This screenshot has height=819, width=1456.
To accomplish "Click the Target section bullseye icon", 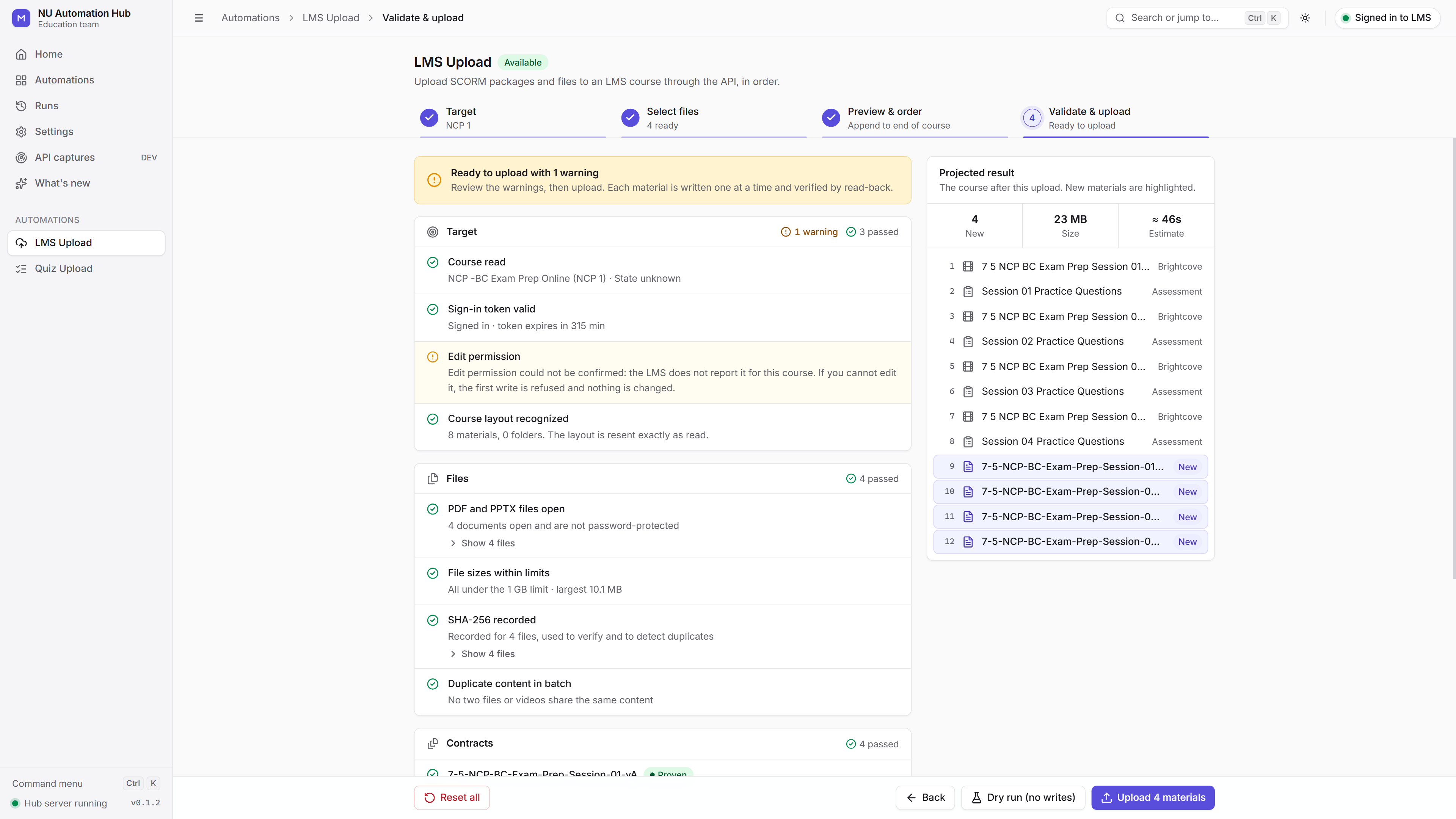I will pyautogui.click(x=432, y=232).
